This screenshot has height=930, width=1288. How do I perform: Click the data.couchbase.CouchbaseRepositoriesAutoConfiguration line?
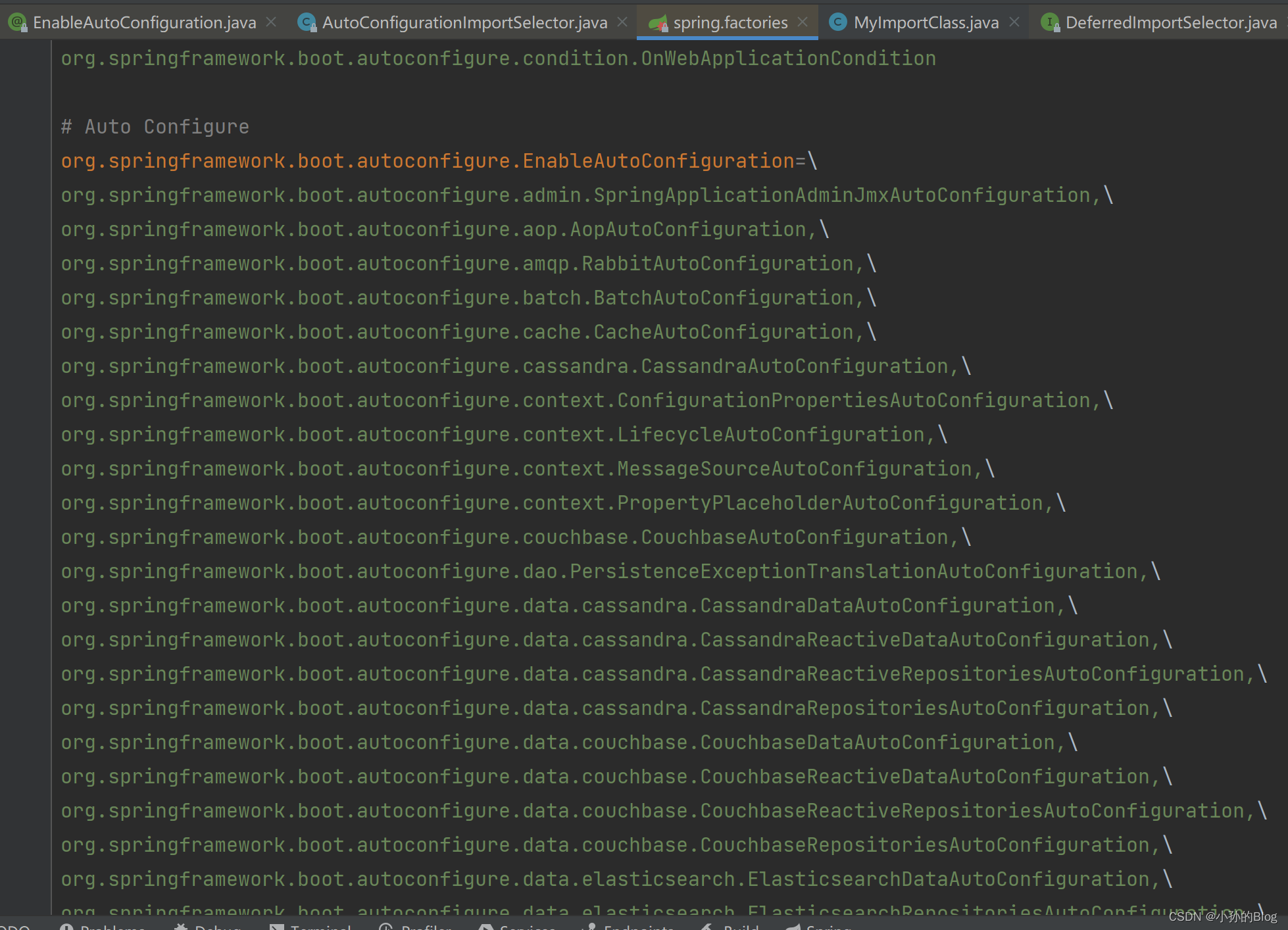[x=617, y=845]
